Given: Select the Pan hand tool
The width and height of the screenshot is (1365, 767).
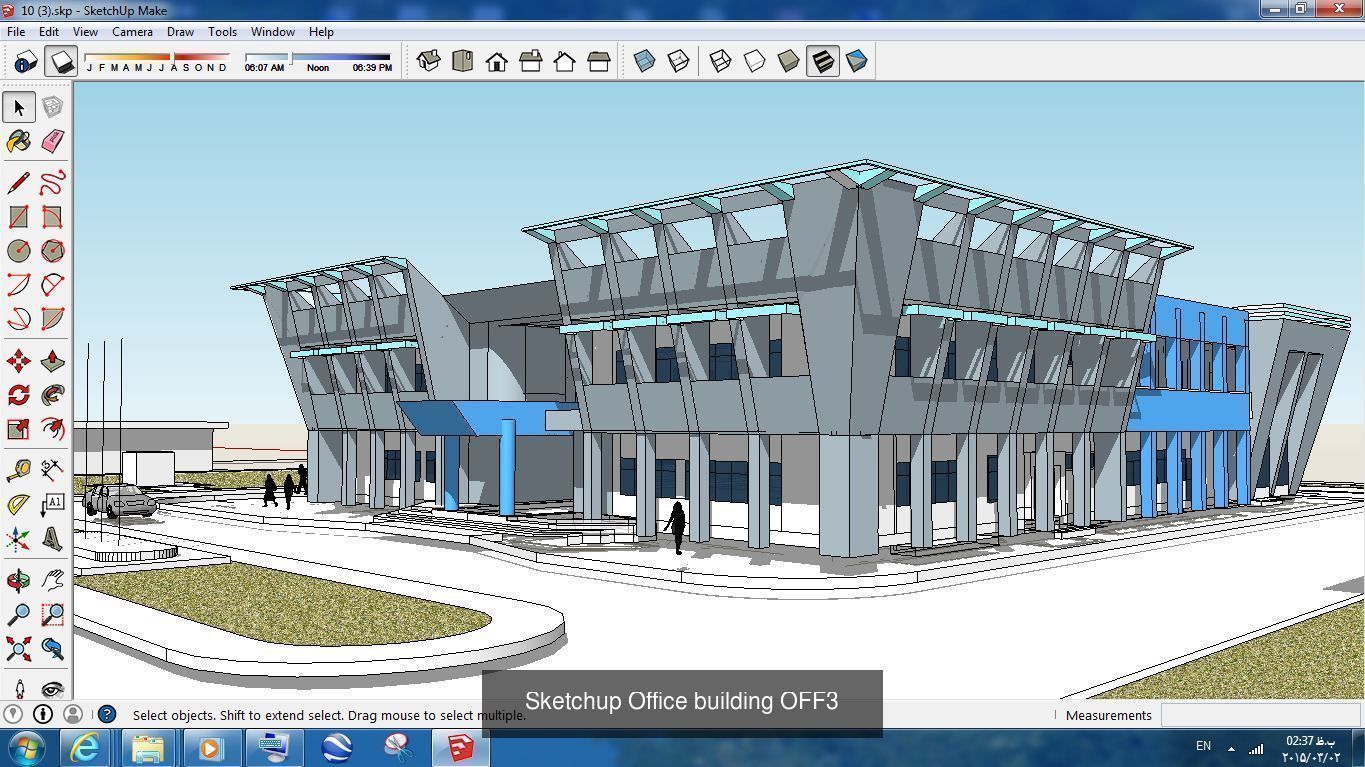Looking at the screenshot, I should tap(52, 580).
